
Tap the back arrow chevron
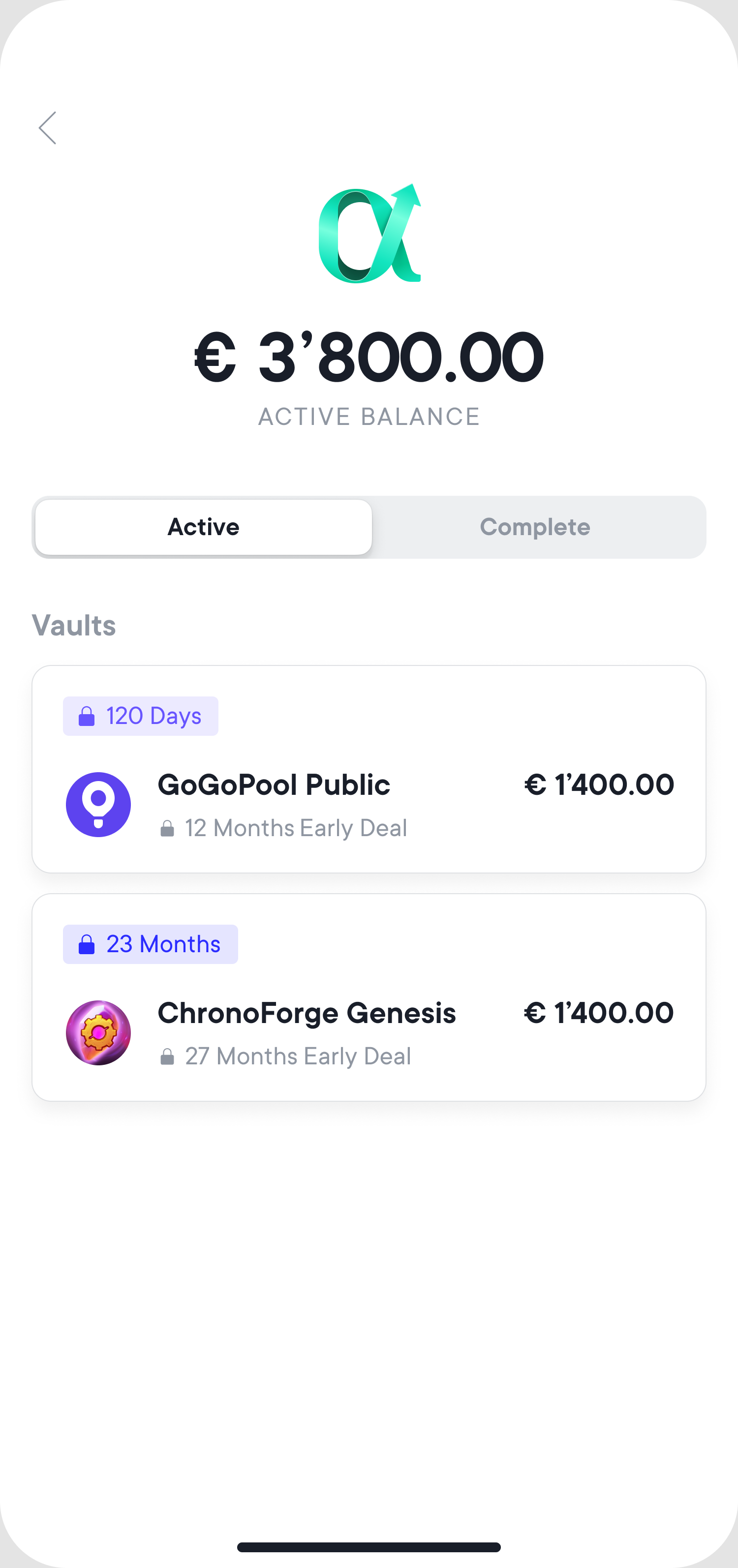point(48,128)
